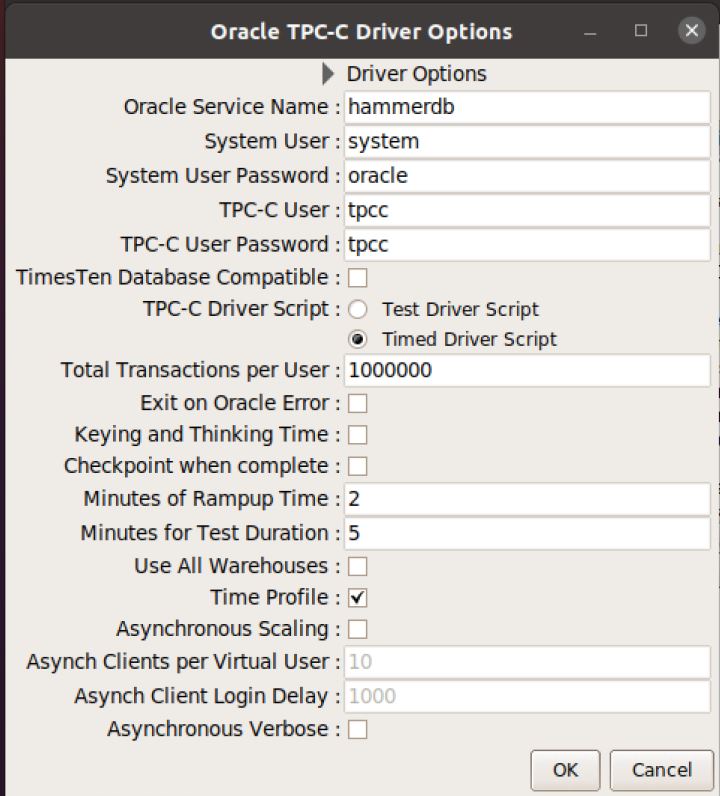Image resolution: width=720 pixels, height=796 pixels.
Task: Choose the Timed Driver Script option
Action: coord(357,339)
